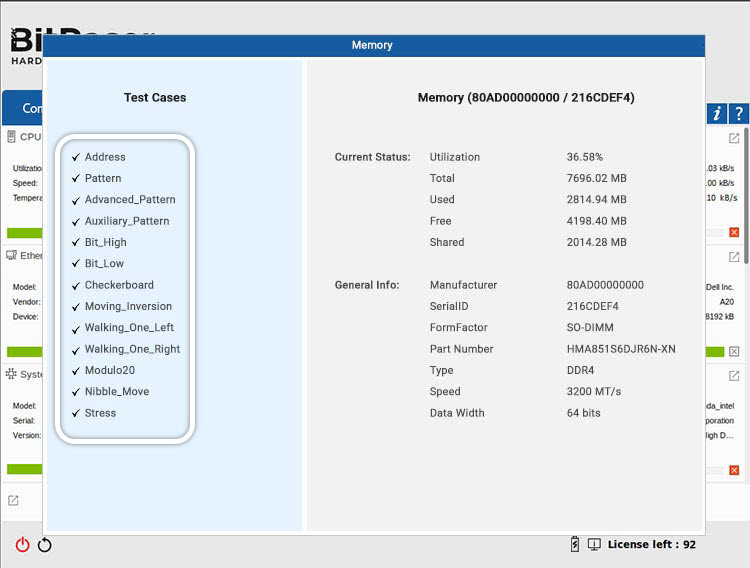Click the License left: 92 label

[x=651, y=545]
